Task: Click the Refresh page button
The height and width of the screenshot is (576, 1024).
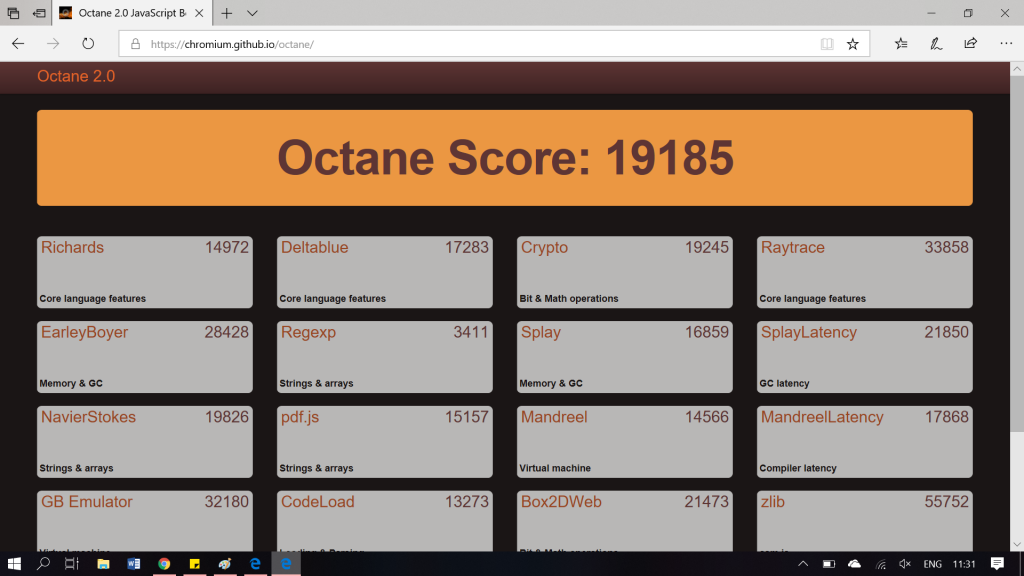Action: (88, 44)
